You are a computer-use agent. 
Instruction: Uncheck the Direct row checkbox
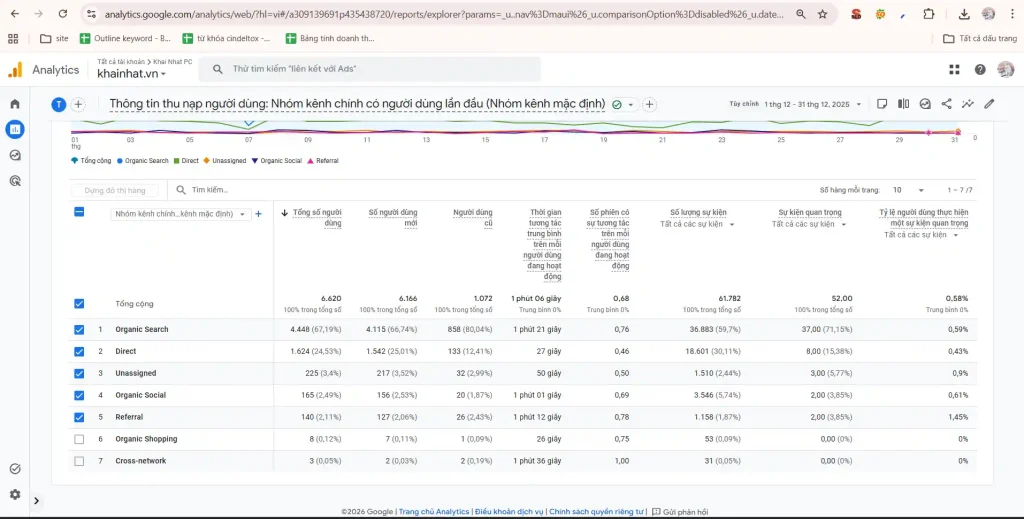pos(79,351)
